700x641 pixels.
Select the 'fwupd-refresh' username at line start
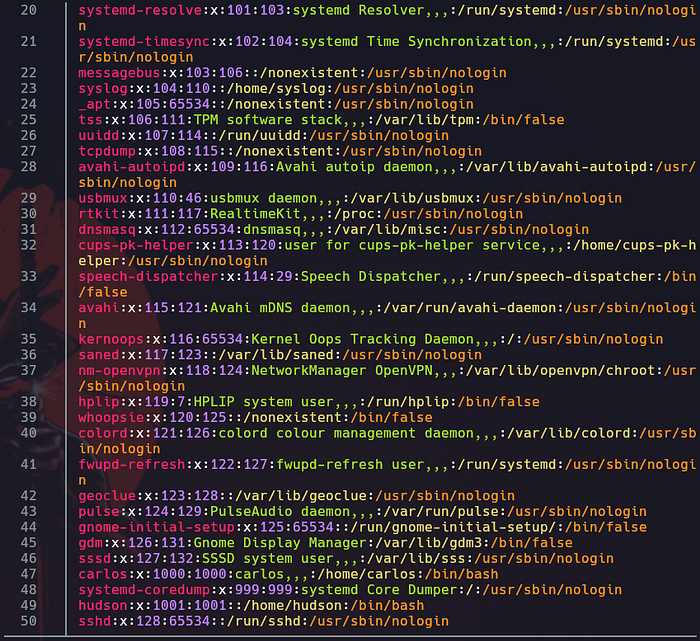coord(132,465)
